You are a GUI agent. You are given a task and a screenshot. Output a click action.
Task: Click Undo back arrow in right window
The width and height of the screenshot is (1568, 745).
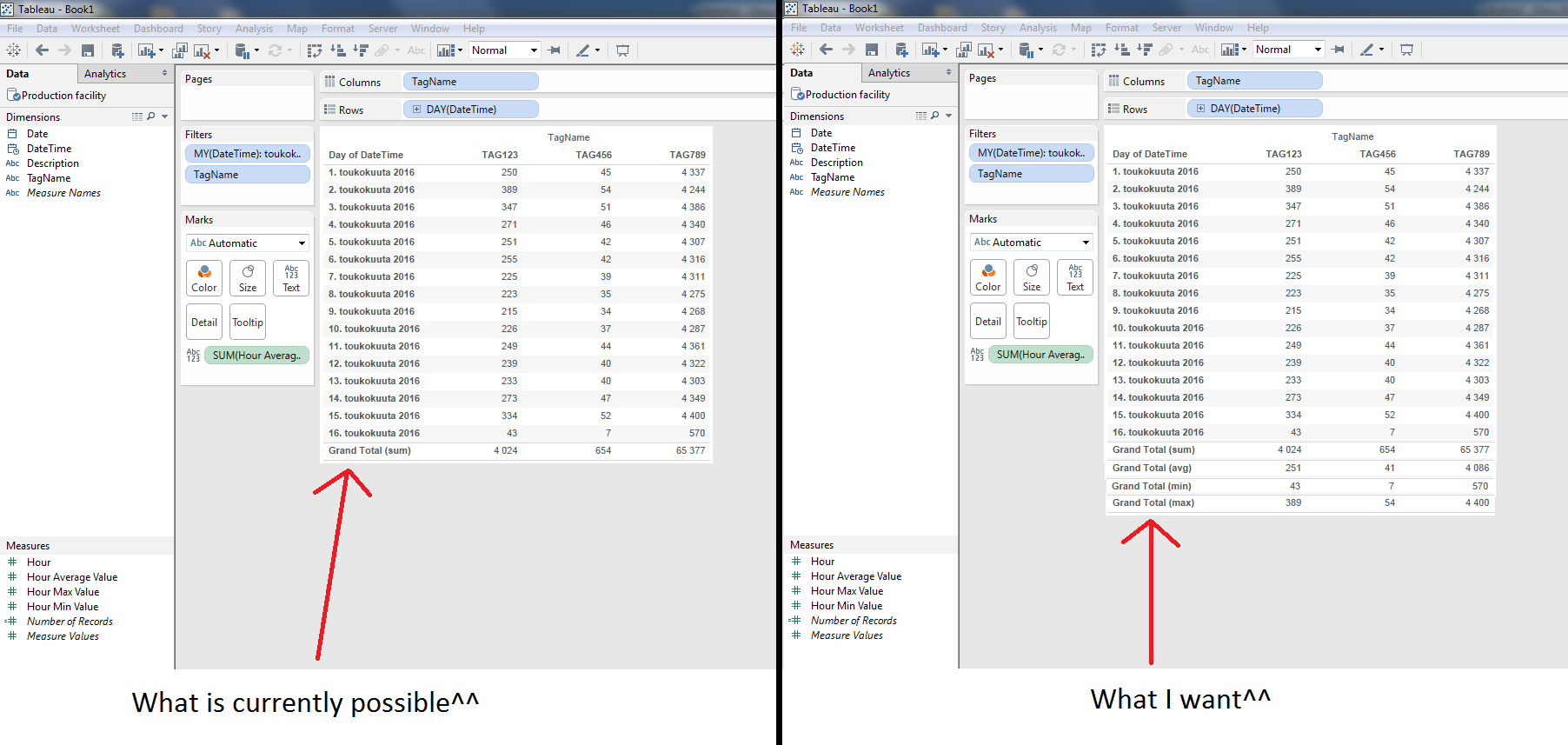point(826,50)
